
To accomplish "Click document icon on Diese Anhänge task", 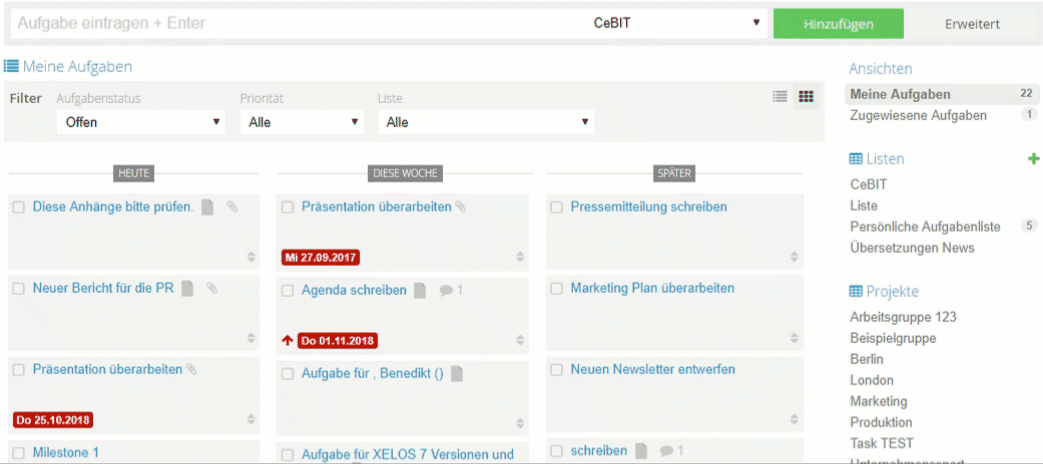I will [208, 207].
